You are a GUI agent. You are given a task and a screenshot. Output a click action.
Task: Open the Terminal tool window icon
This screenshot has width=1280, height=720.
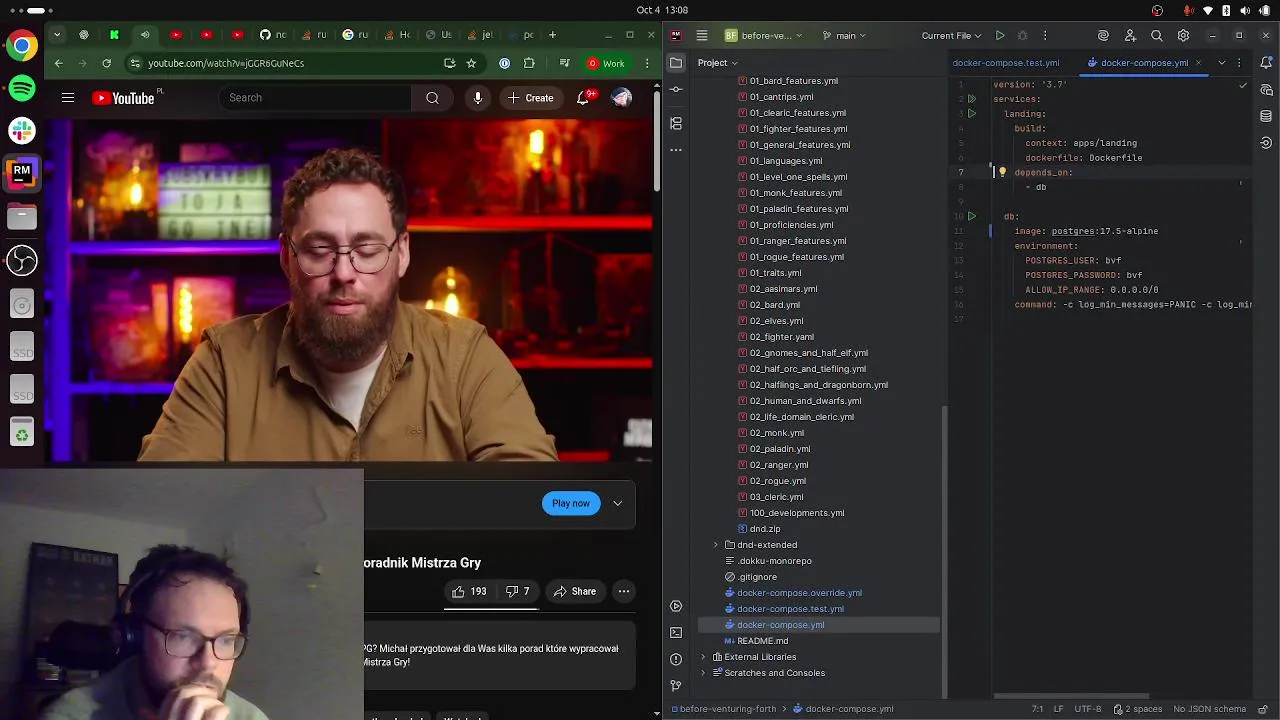coord(676,633)
